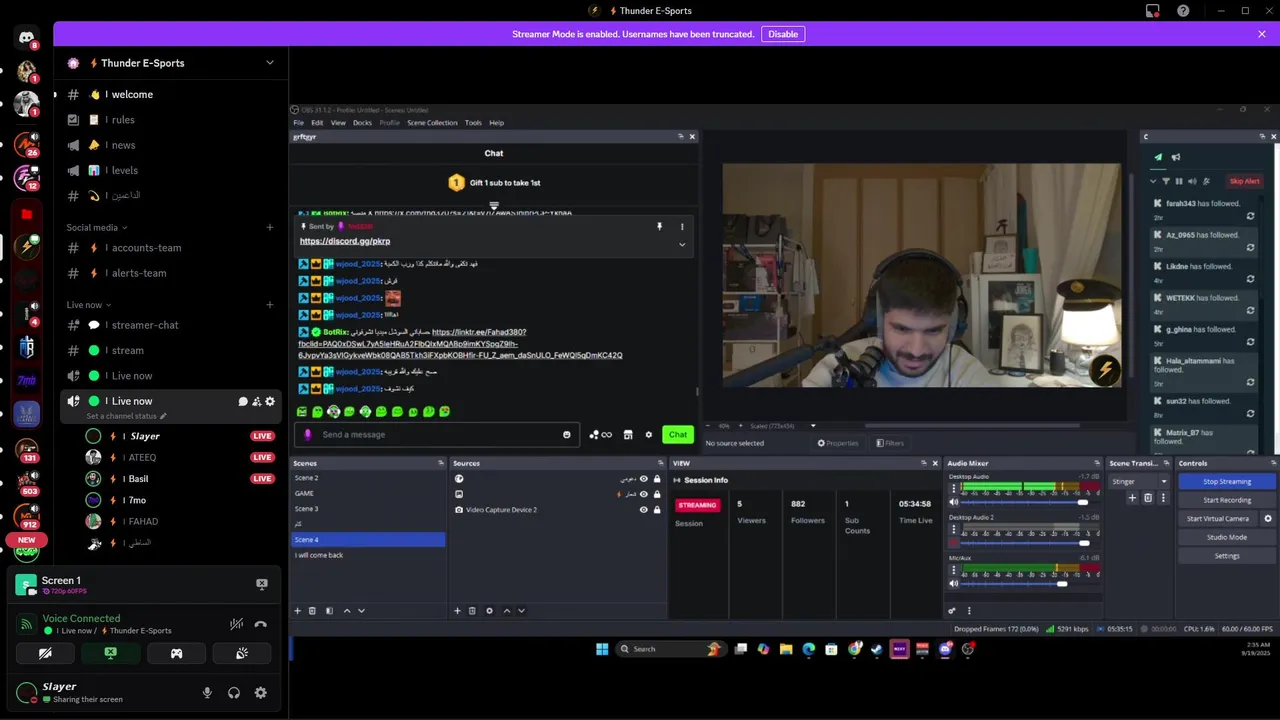Mute Desktop Audio speaker icon

click(953, 502)
